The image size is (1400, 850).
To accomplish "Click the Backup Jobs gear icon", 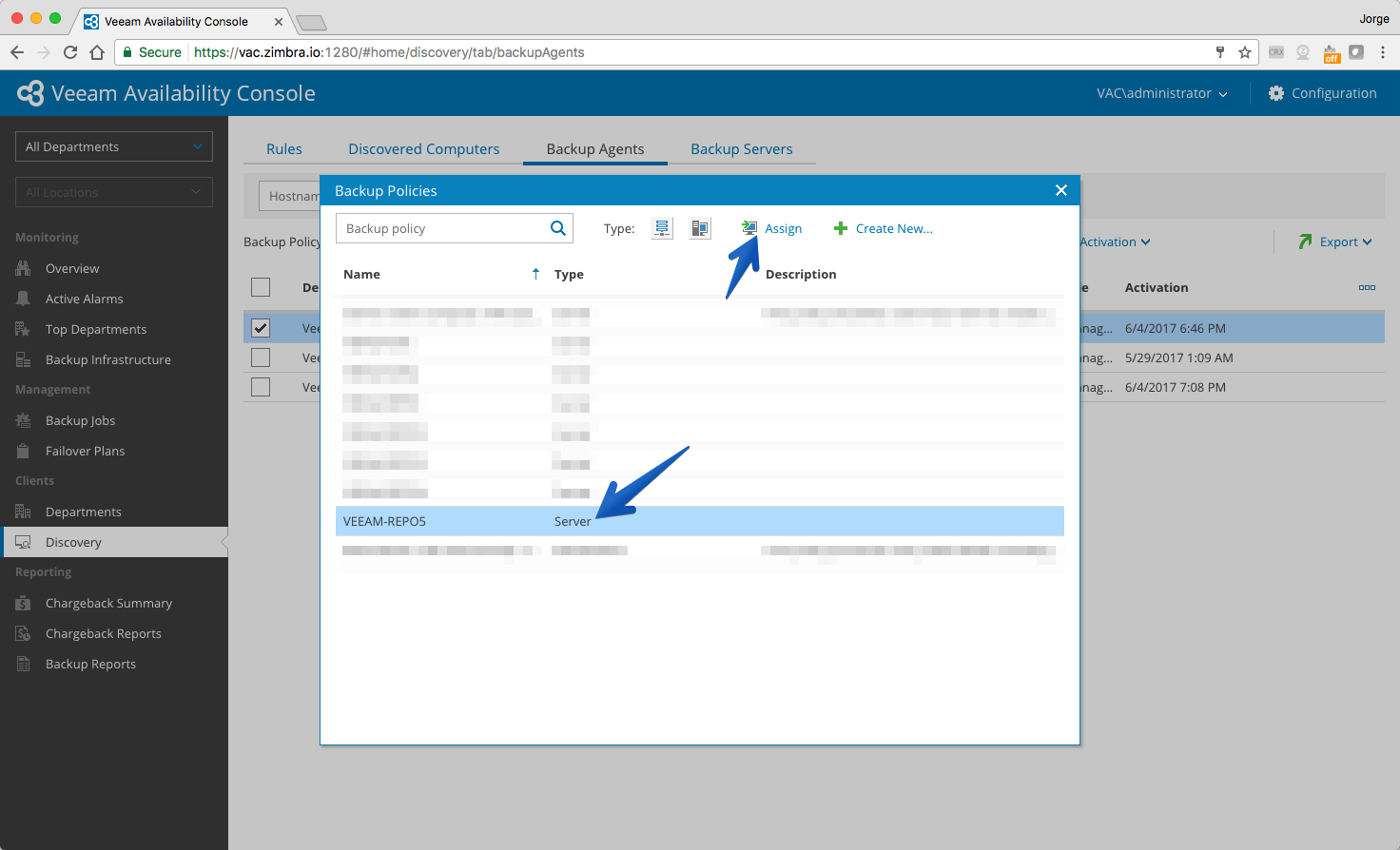I will (24, 420).
